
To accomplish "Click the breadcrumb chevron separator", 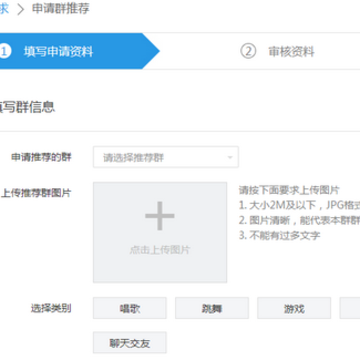I will click(x=21, y=9).
